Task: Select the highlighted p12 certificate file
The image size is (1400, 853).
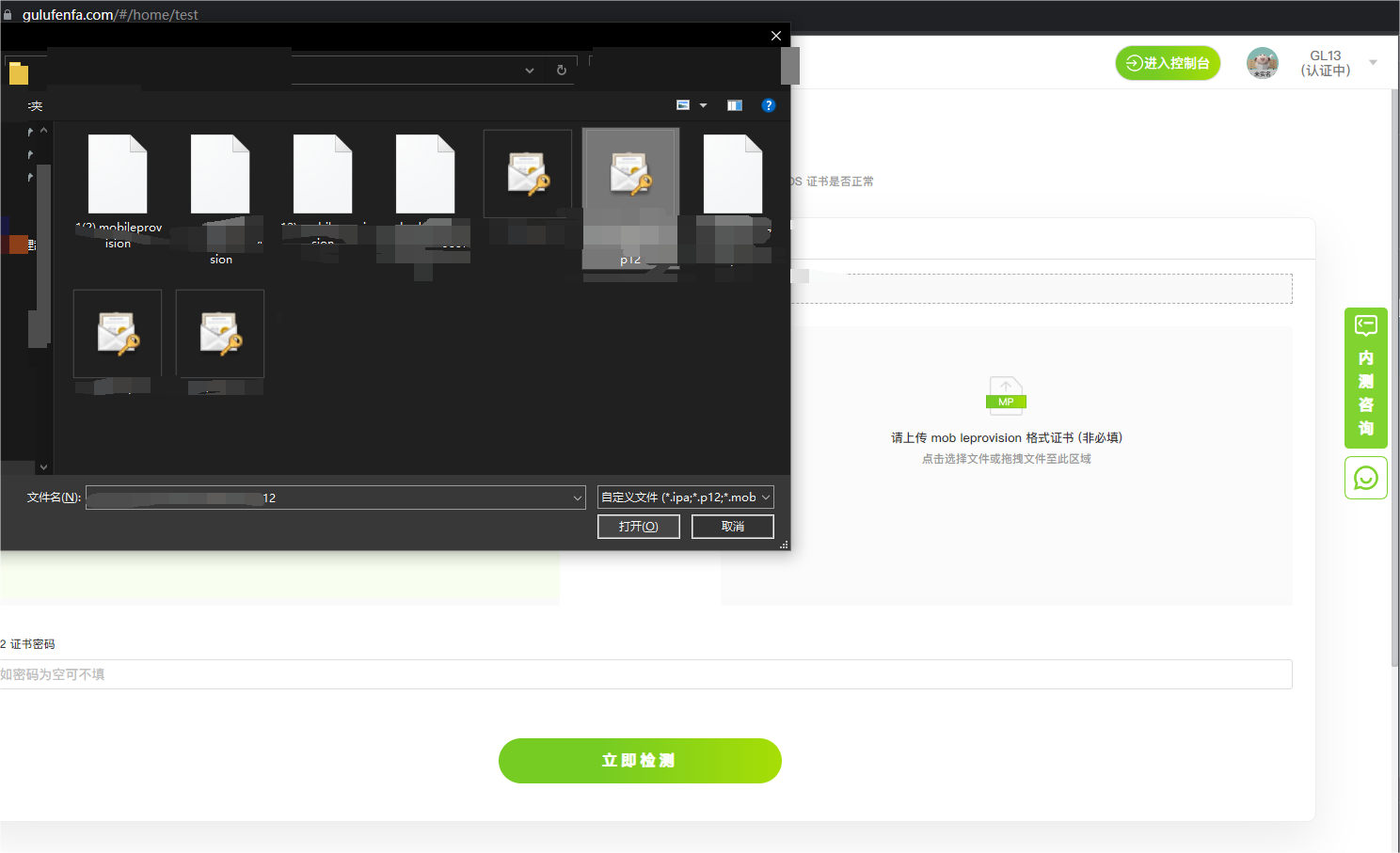Action: [630, 198]
